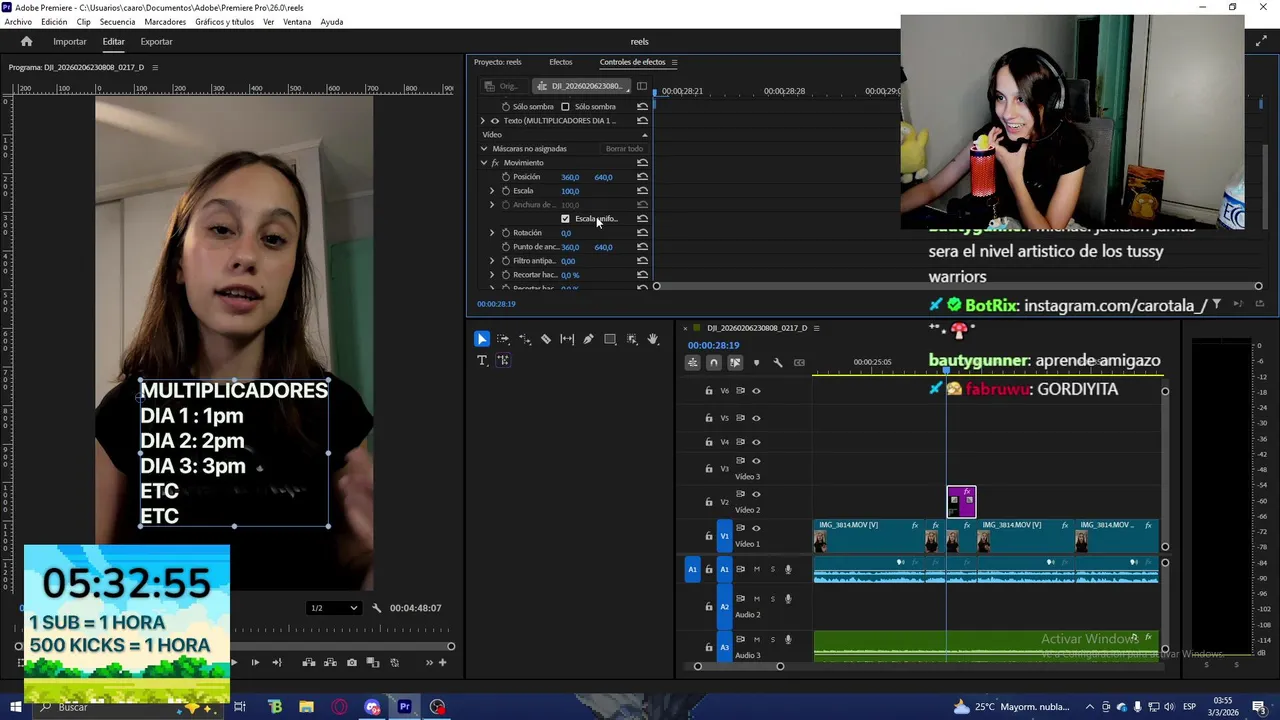Image resolution: width=1280 pixels, height=720 pixels.
Task: Select the Type tool
Action: tap(481, 360)
